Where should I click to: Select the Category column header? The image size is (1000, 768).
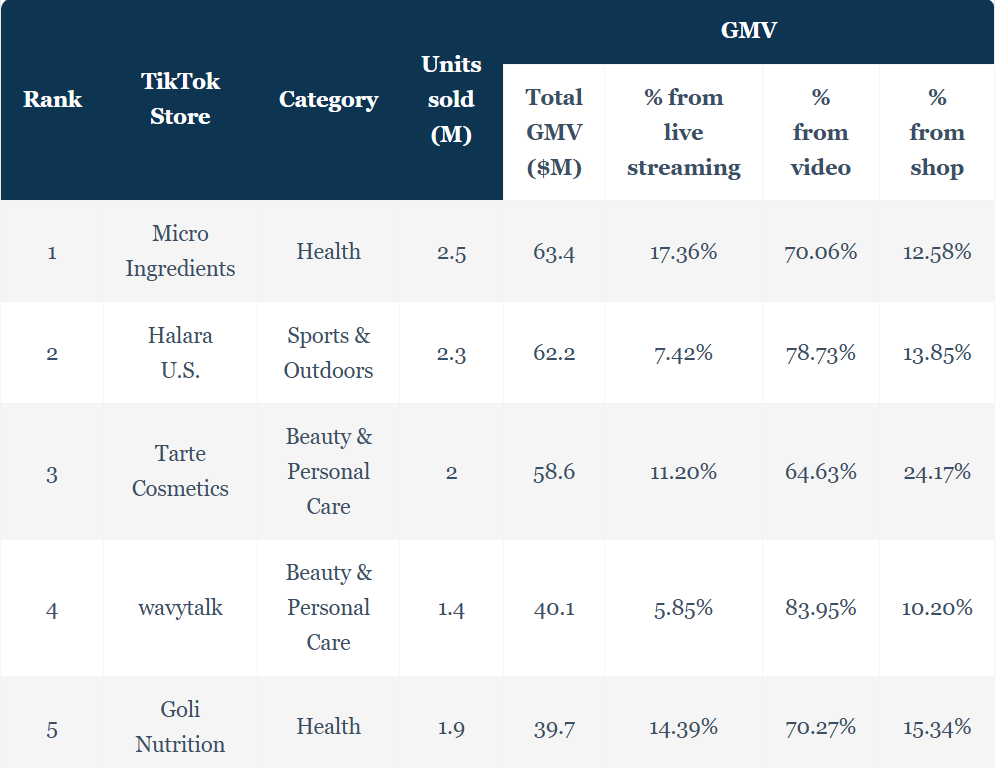[x=328, y=99]
